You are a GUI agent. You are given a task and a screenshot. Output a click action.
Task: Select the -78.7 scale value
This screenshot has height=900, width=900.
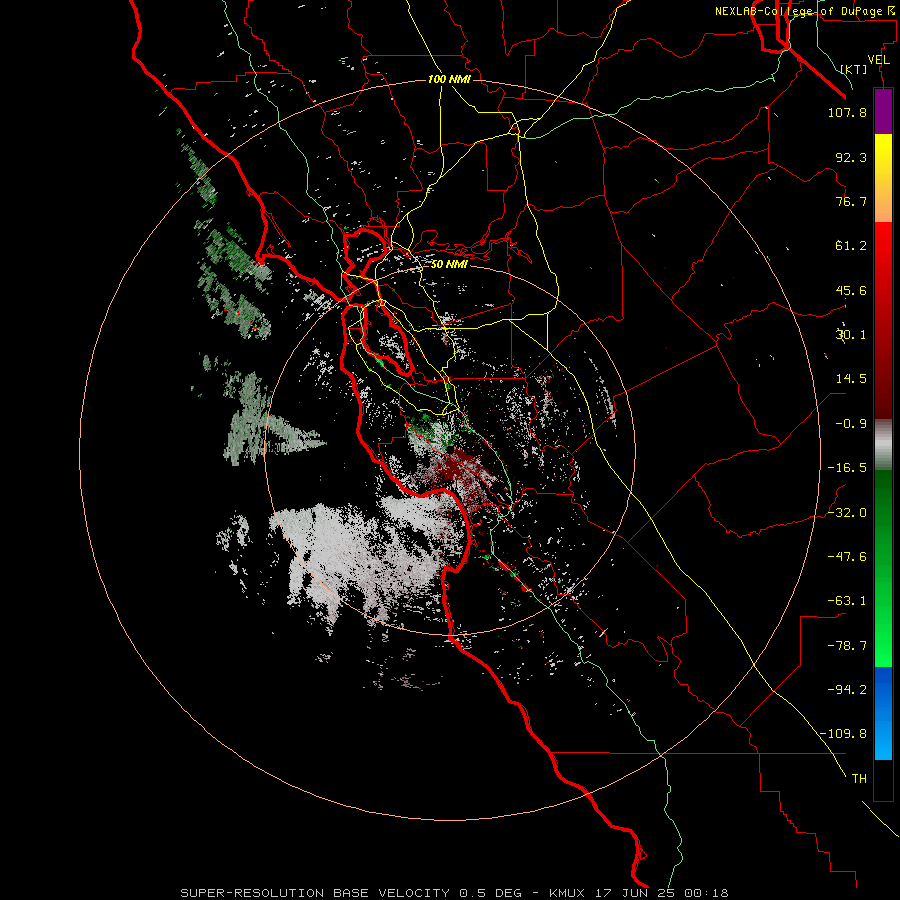847,646
